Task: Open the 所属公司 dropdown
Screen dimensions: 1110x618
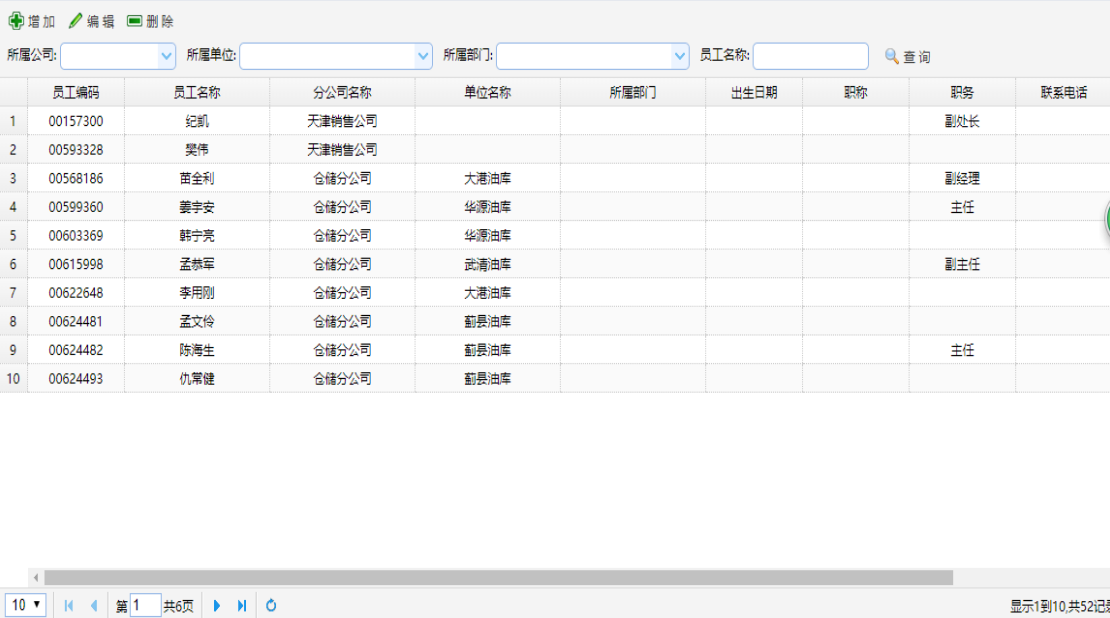Action: pyautogui.click(x=166, y=57)
